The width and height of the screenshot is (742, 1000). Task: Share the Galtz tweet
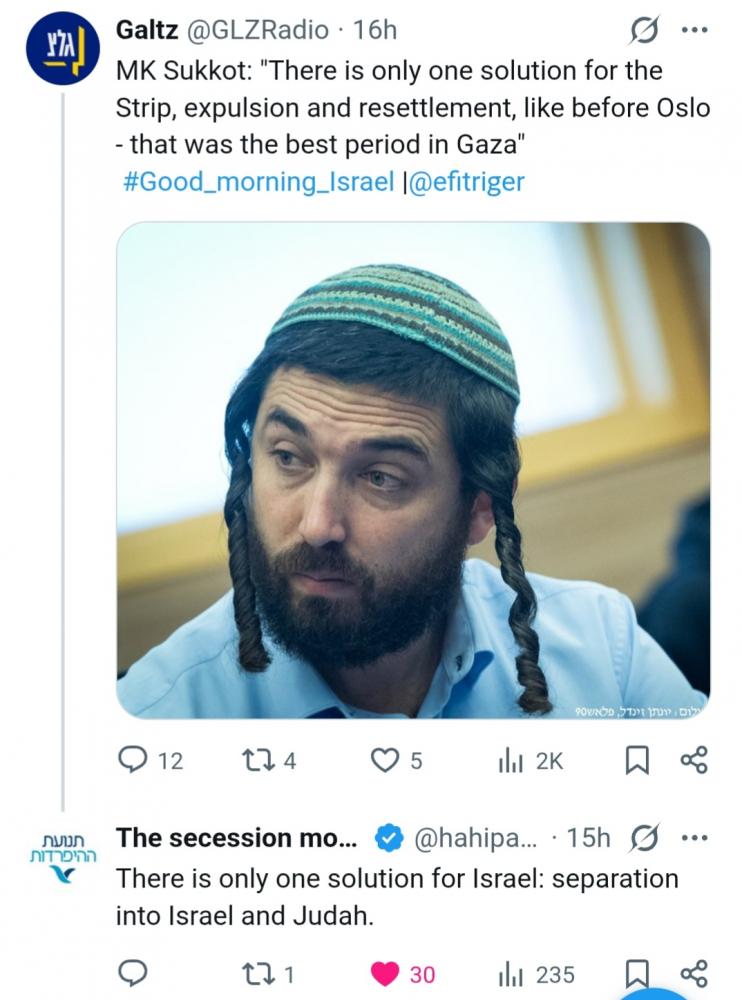pos(693,761)
